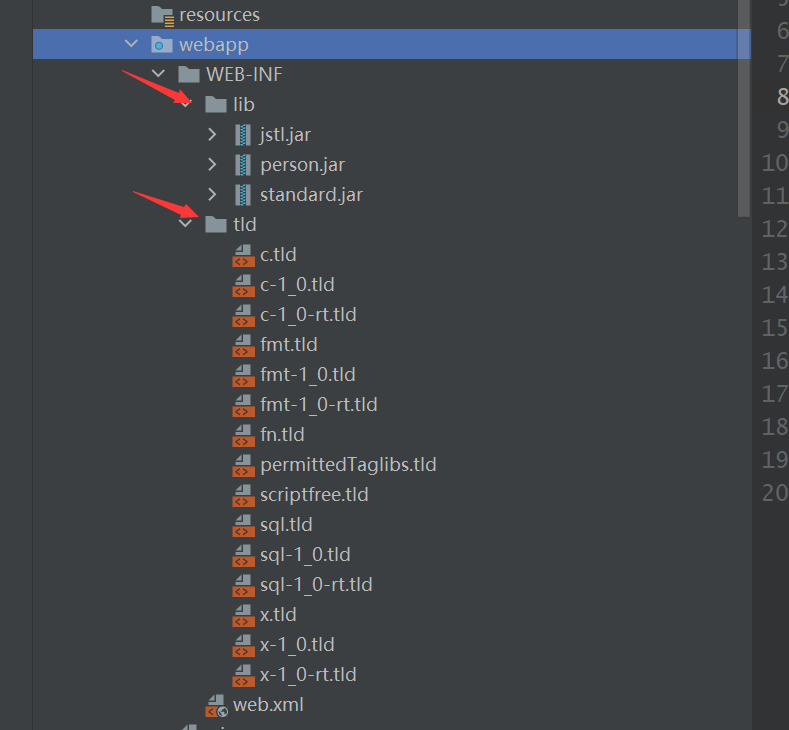This screenshot has width=789, height=730.
Task: Select fmt-1_0.tld file
Action: tap(308, 375)
